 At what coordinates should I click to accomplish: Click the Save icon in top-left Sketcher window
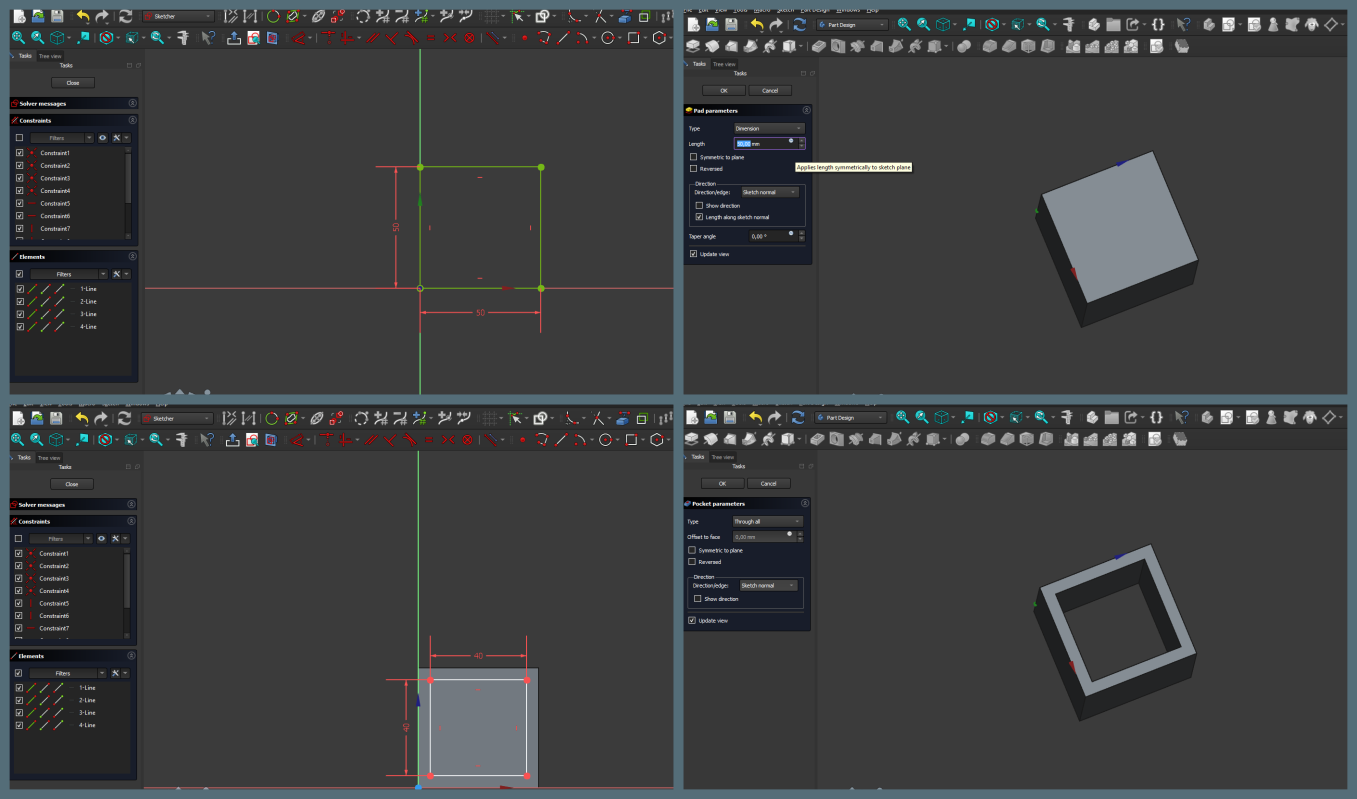pyautogui.click(x=57, y=16)
